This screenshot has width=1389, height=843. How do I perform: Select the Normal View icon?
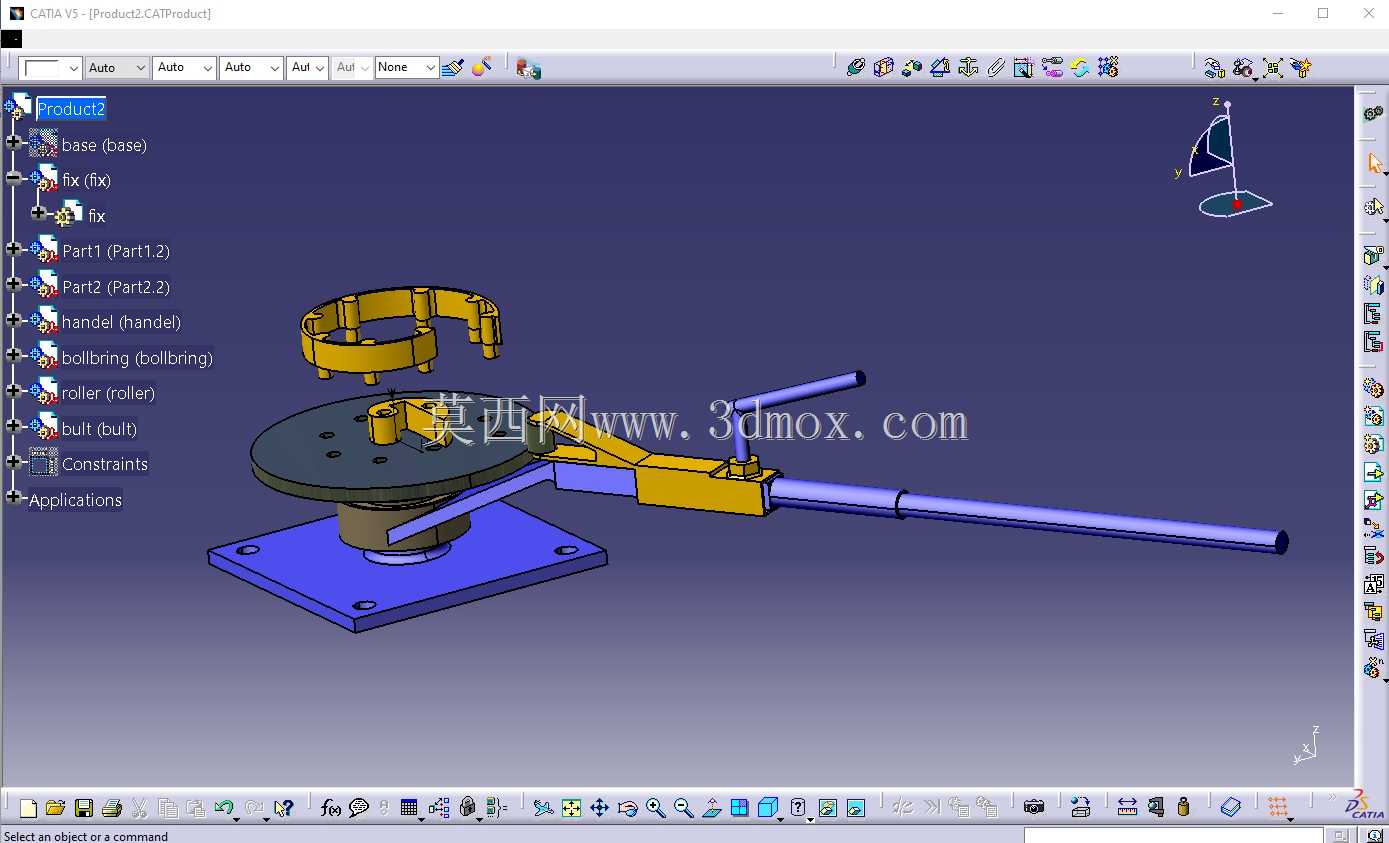(x=712, y=808)
